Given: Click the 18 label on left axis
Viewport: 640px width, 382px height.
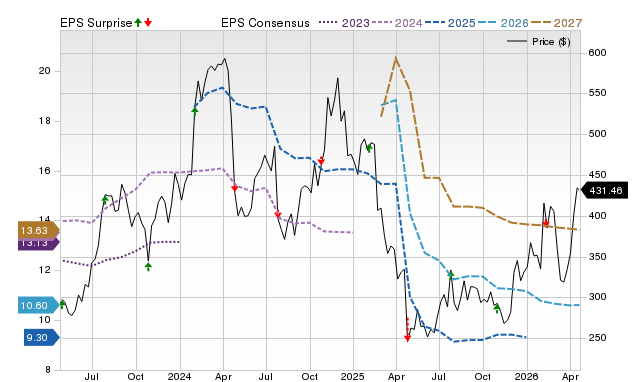Looking at the screenshot, I should coord(44,121).
